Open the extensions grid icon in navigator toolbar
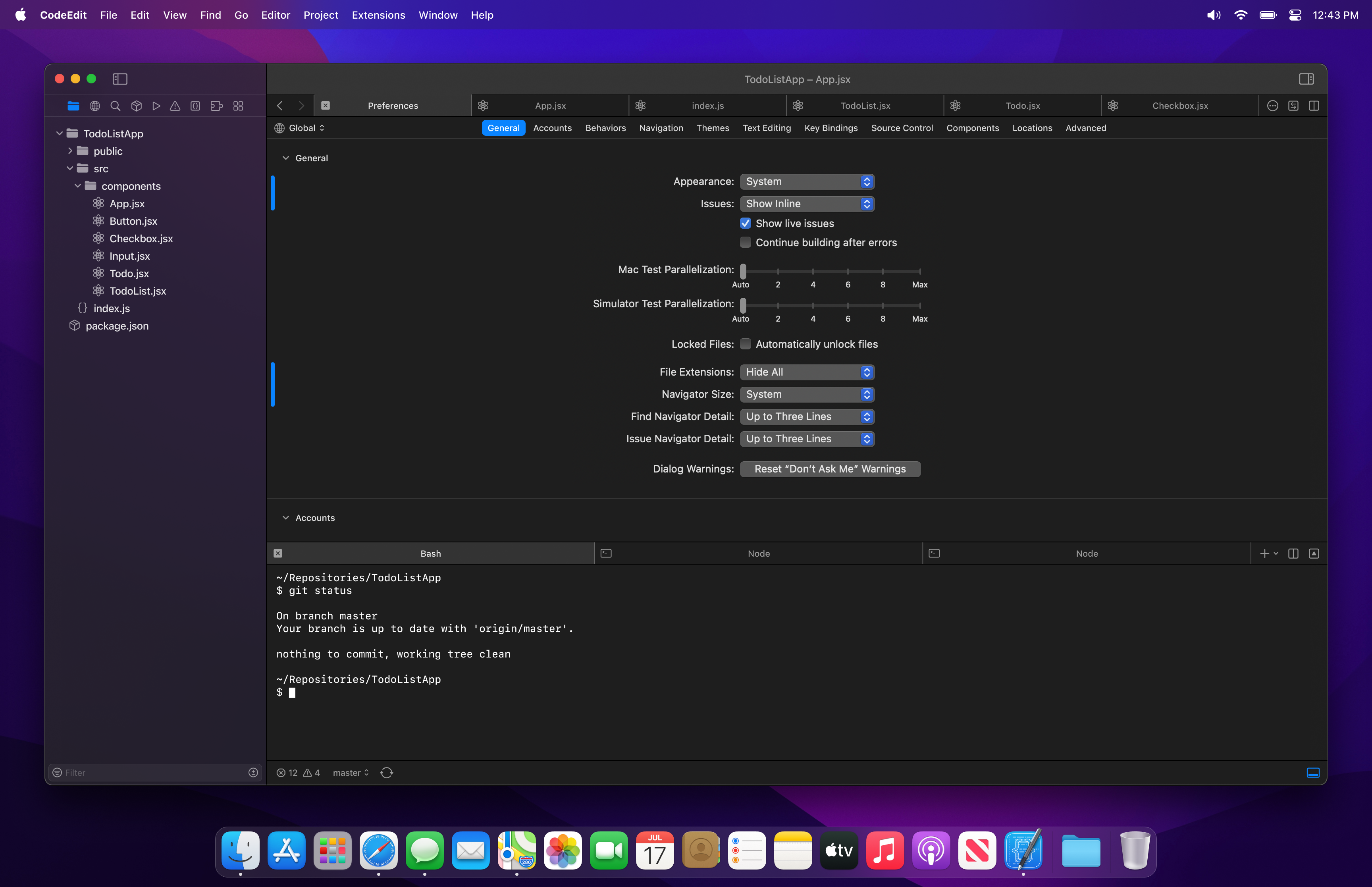The height and width of the screenshot is (887, 1372). 238,106
